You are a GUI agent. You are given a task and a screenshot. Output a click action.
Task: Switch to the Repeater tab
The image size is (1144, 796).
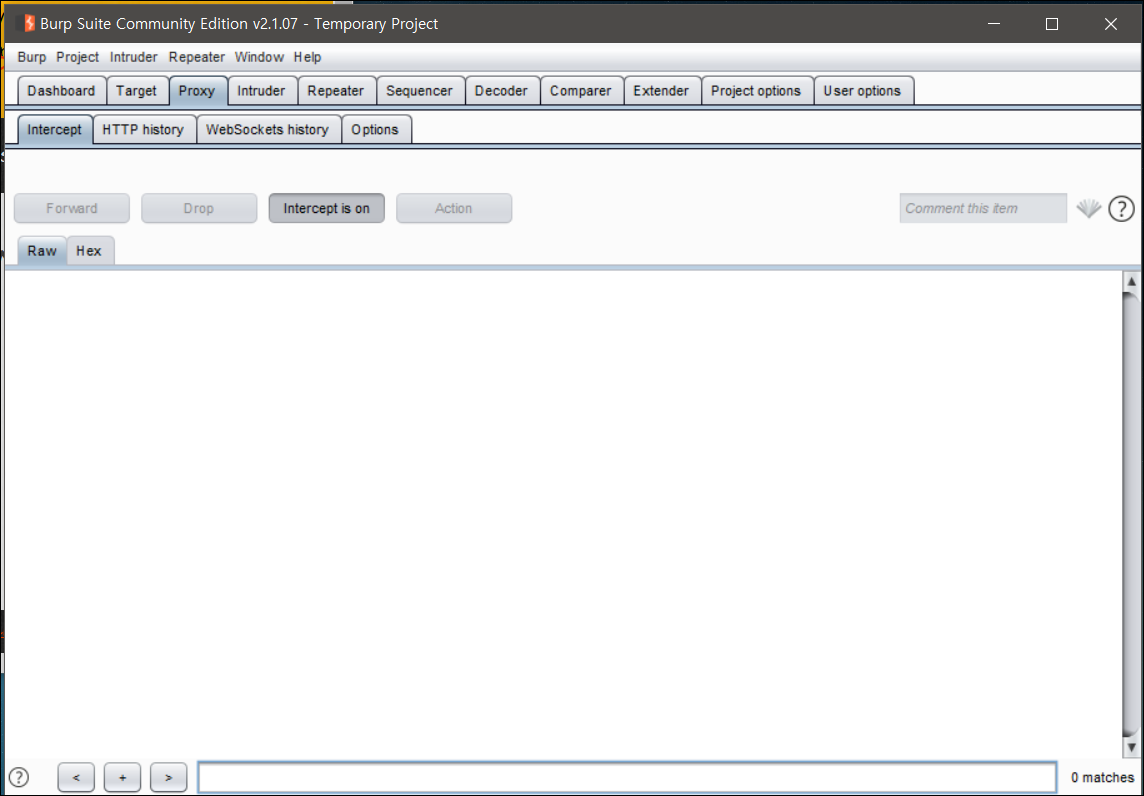coord(336,90)
